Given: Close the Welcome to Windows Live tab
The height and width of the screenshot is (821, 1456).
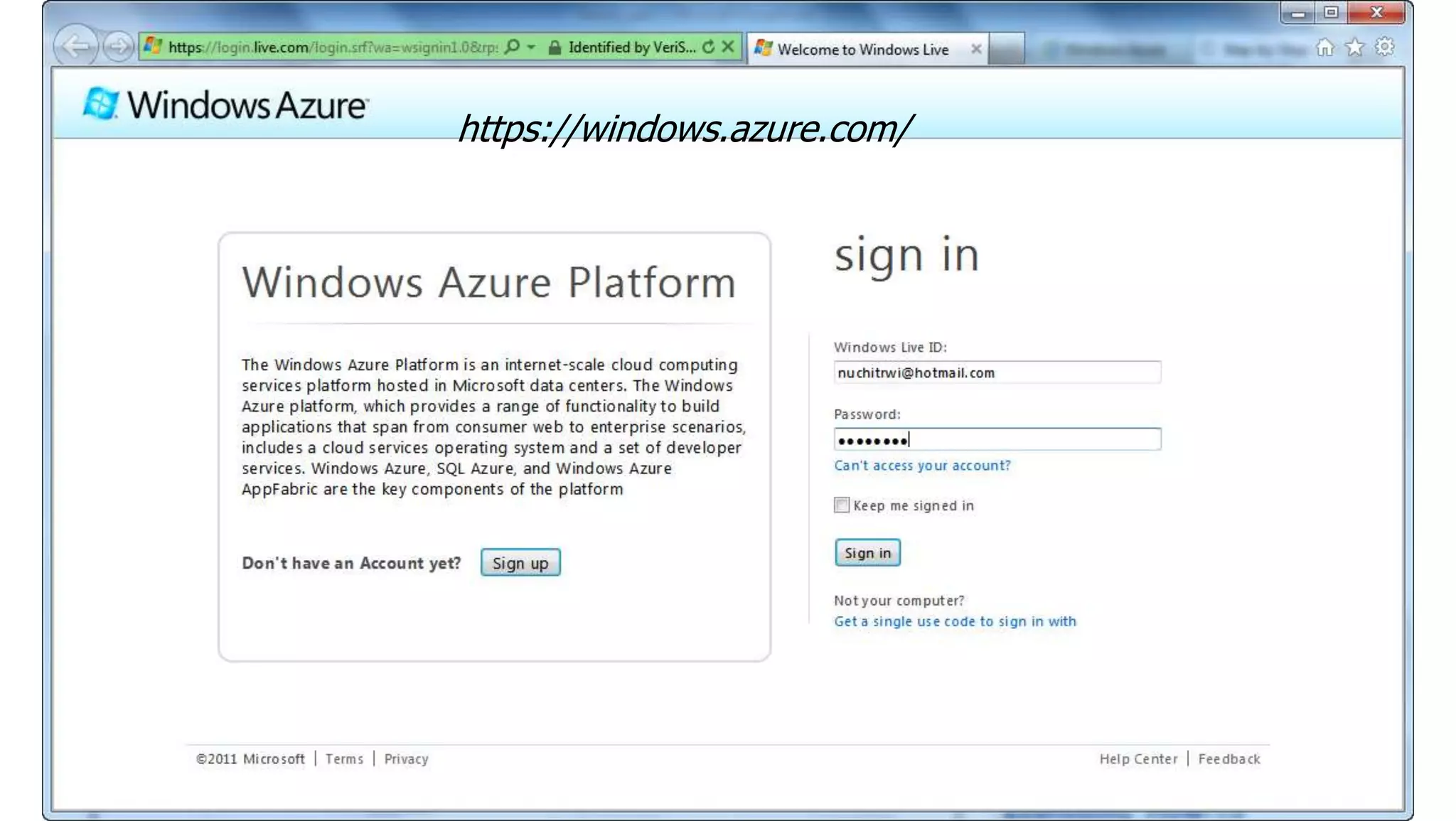Looking at the screenshot, I should coord(976,49).
